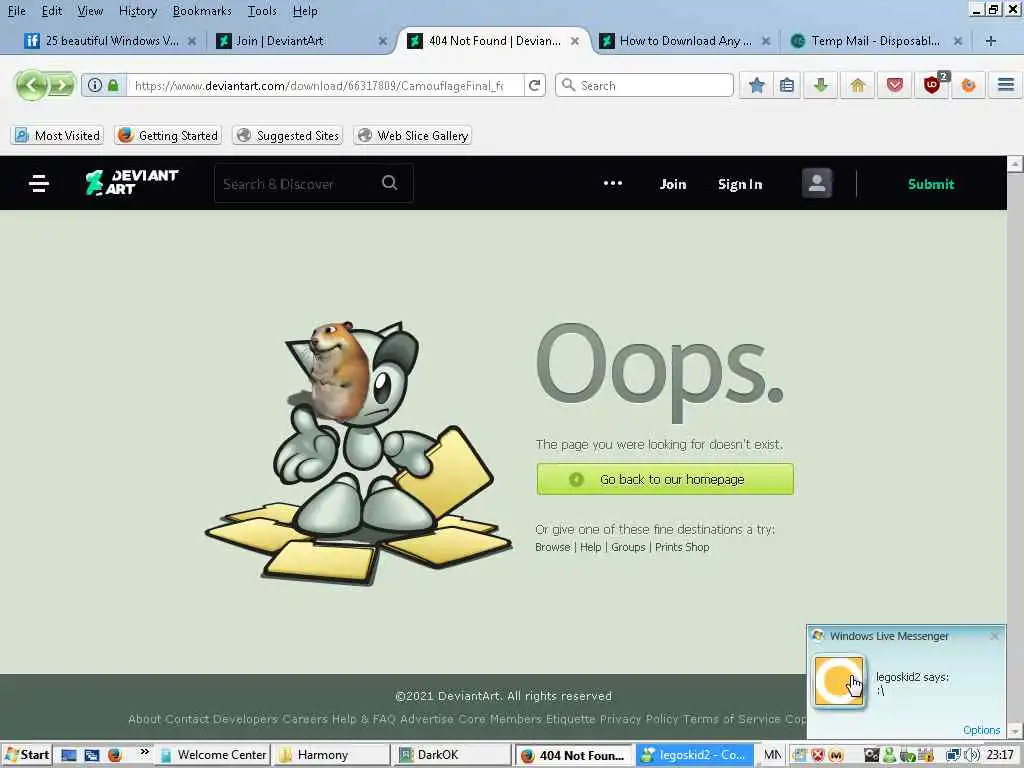
Task: Open the Browse link
Action: pyautogui.click(x=552, y=547)
